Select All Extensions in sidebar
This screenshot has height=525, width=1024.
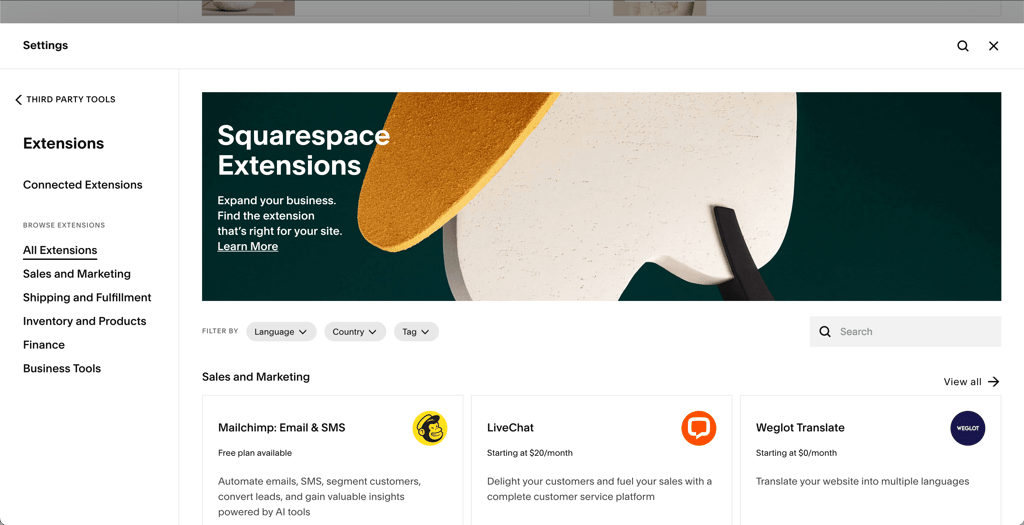(x=60, y=250)
